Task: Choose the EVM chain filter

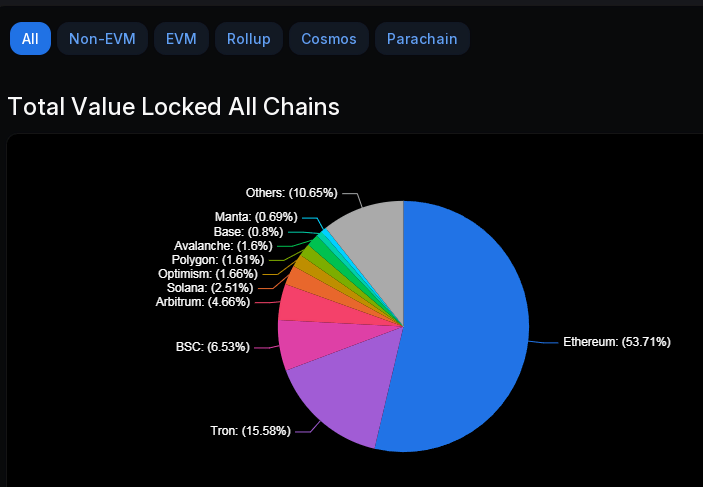Action: pos(181,39)
